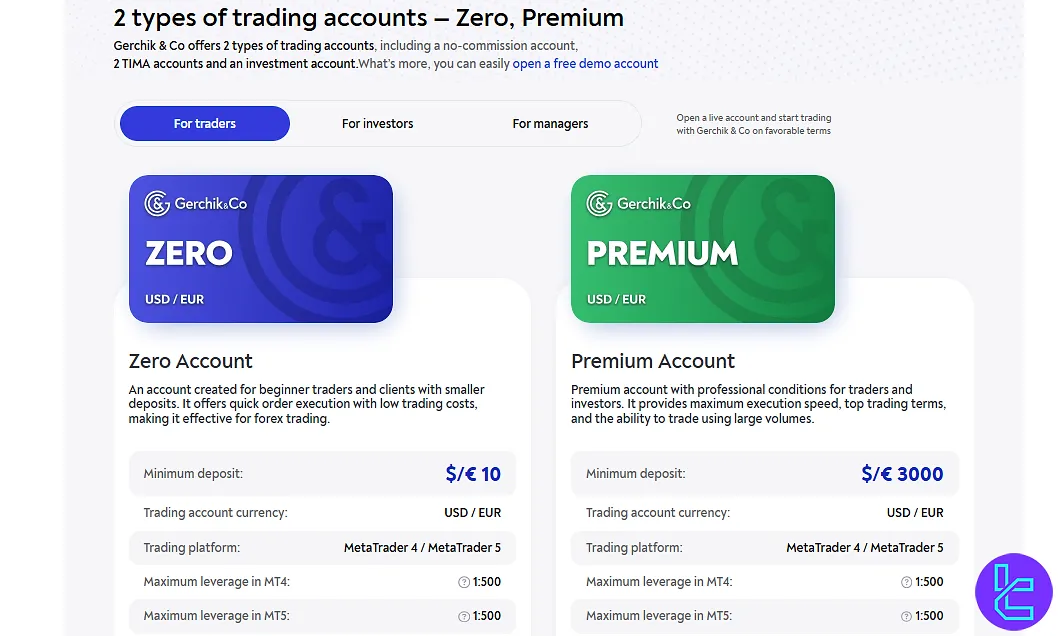Open help tooltip for Zero MT5 leverage
This screenshot has width=1060, height=636.
coord(462,616)
